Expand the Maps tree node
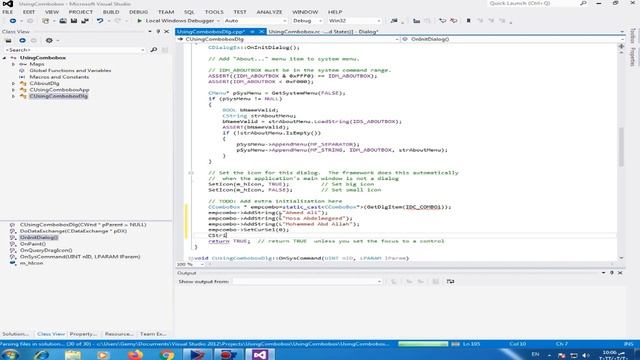This screenshot has width=640, height=360. [x=13, y=64]
